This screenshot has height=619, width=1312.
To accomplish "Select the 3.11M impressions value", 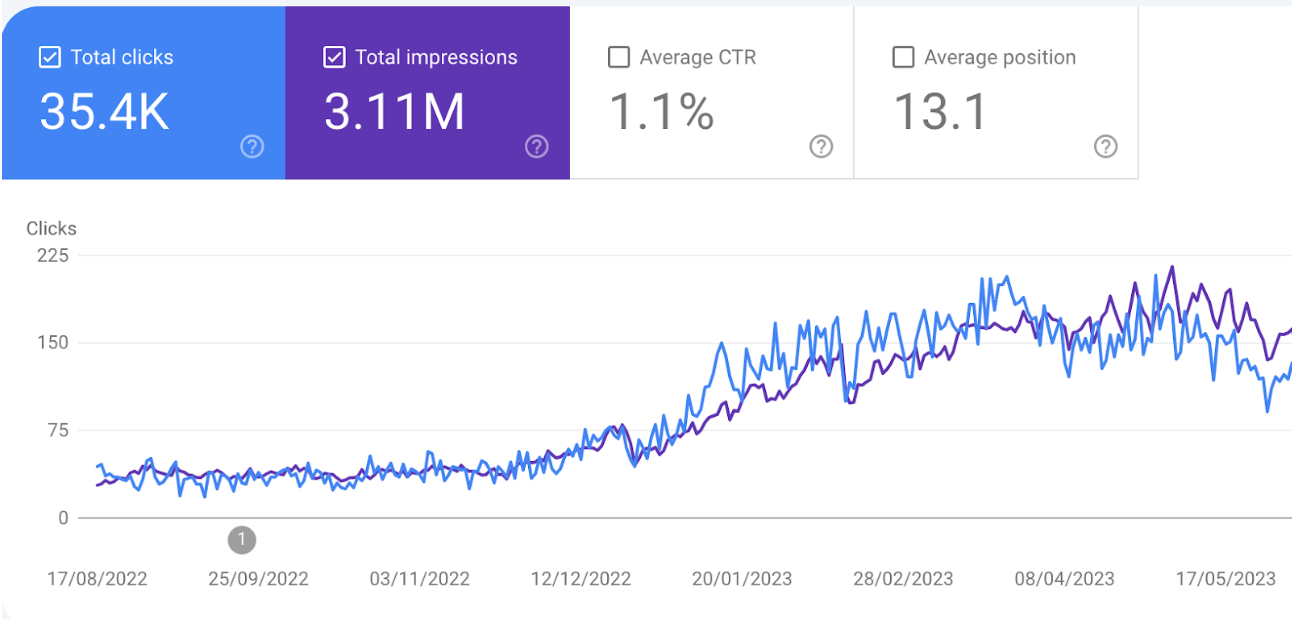I will point(394,110).
